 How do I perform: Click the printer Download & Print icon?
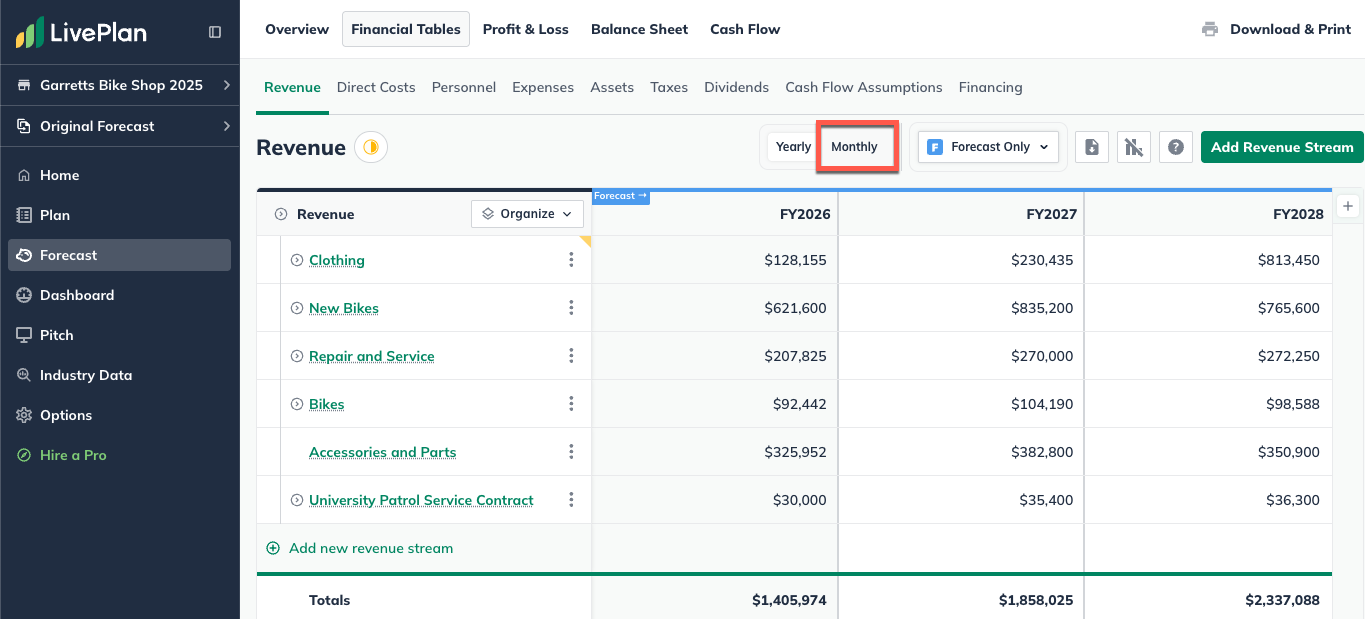(1210, 29)
